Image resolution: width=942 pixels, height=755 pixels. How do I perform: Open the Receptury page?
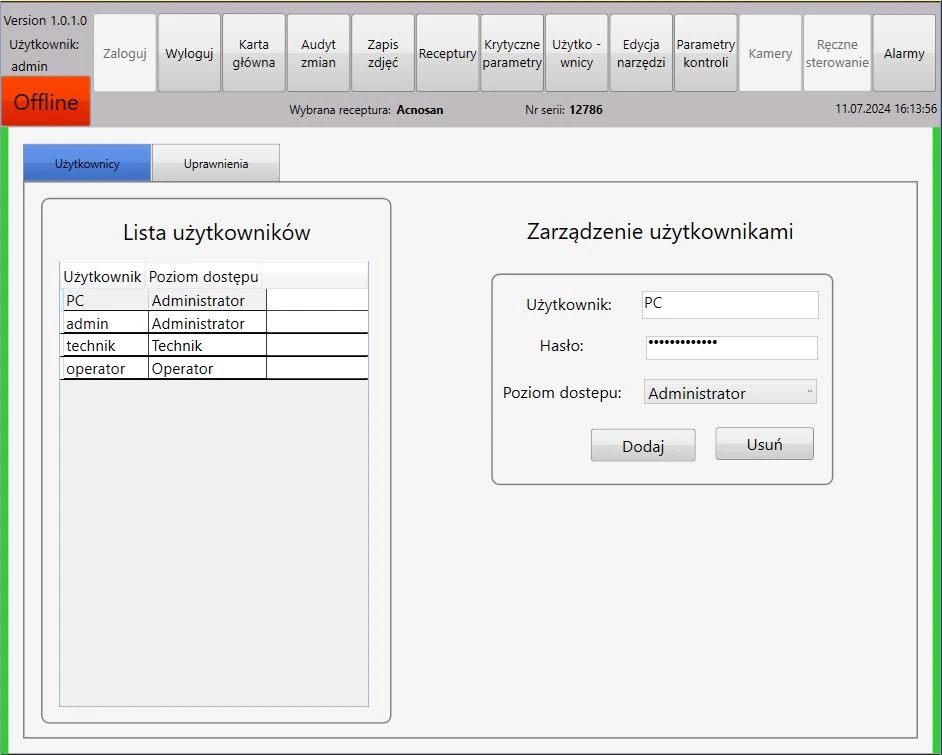coord(447,54)
